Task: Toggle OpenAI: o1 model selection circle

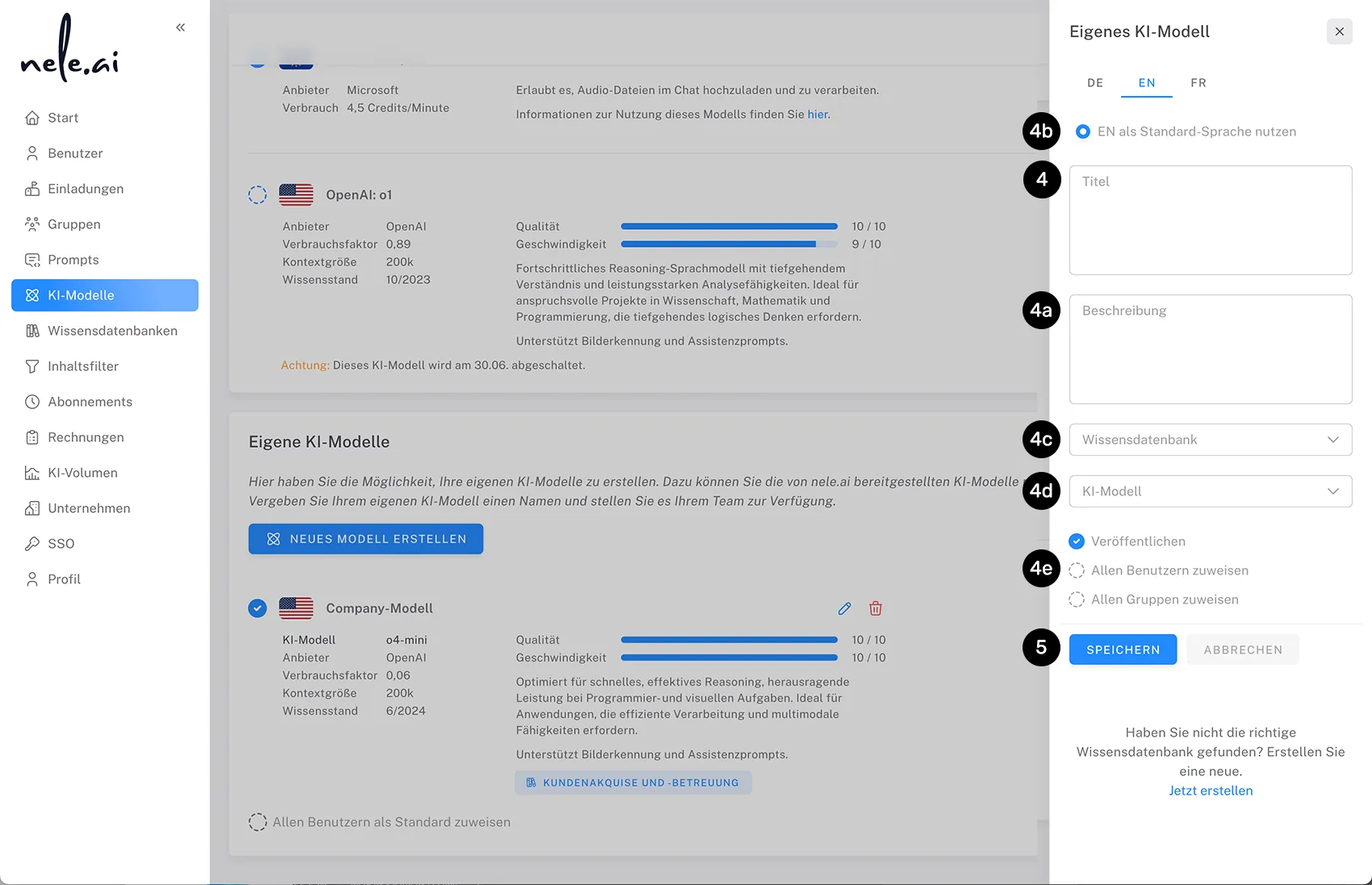Action: pos(257,194)
